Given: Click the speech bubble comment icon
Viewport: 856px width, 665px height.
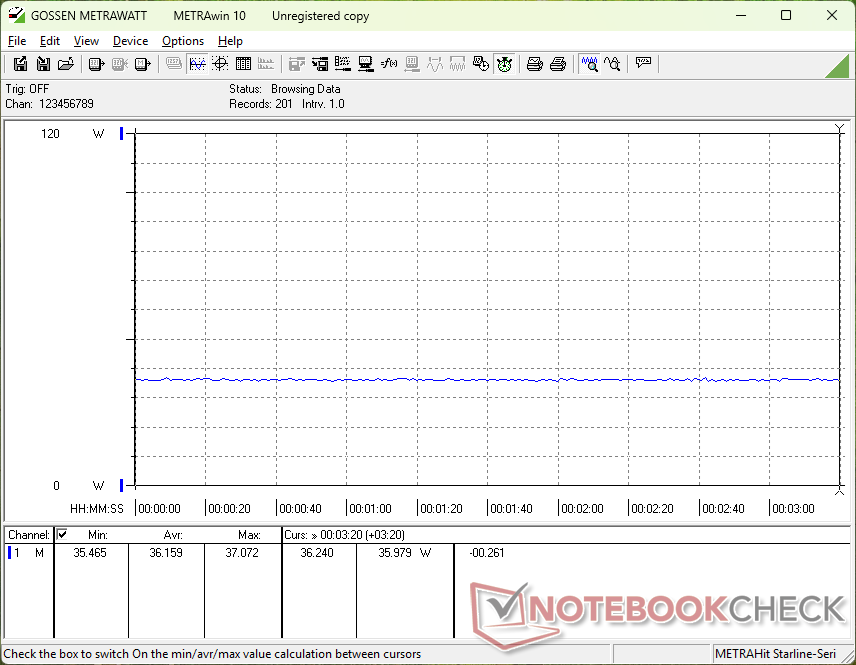Looking at the screenshot, I should pyautogui.click(x=644, y=63).
